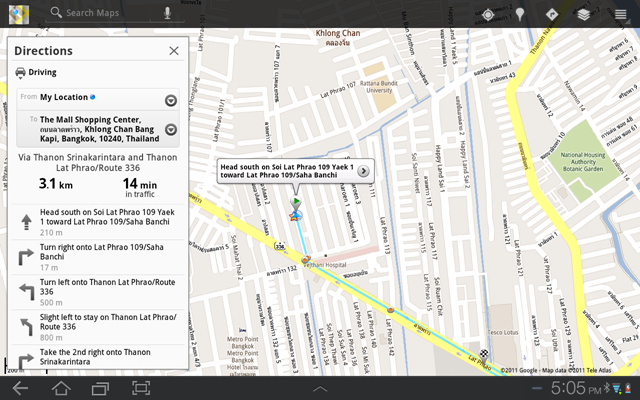This screenshot has width=640, height=400.
Task: Tap the Android back button
Action: coord(20,388)
